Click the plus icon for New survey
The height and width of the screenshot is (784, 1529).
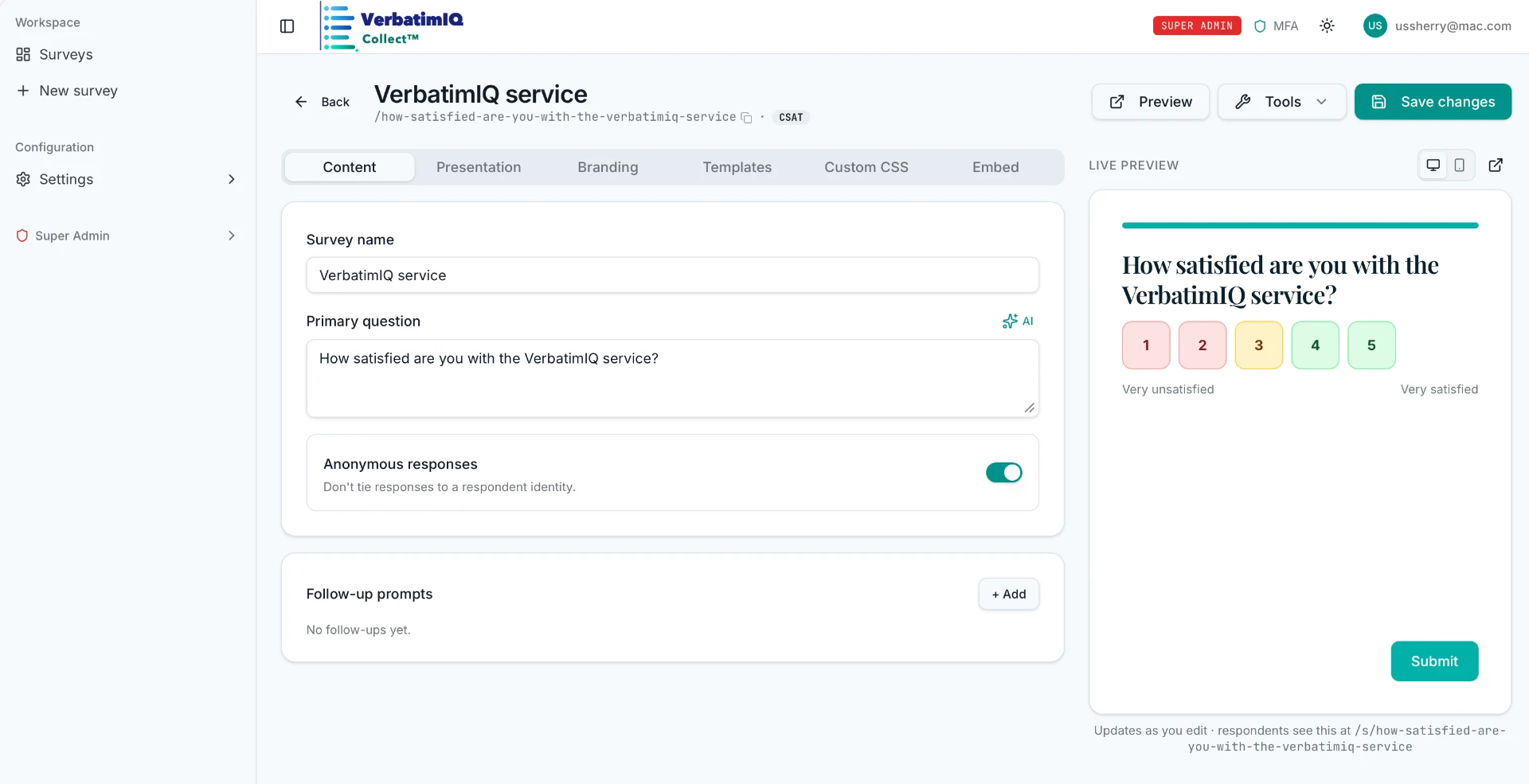tap(23, 91)
